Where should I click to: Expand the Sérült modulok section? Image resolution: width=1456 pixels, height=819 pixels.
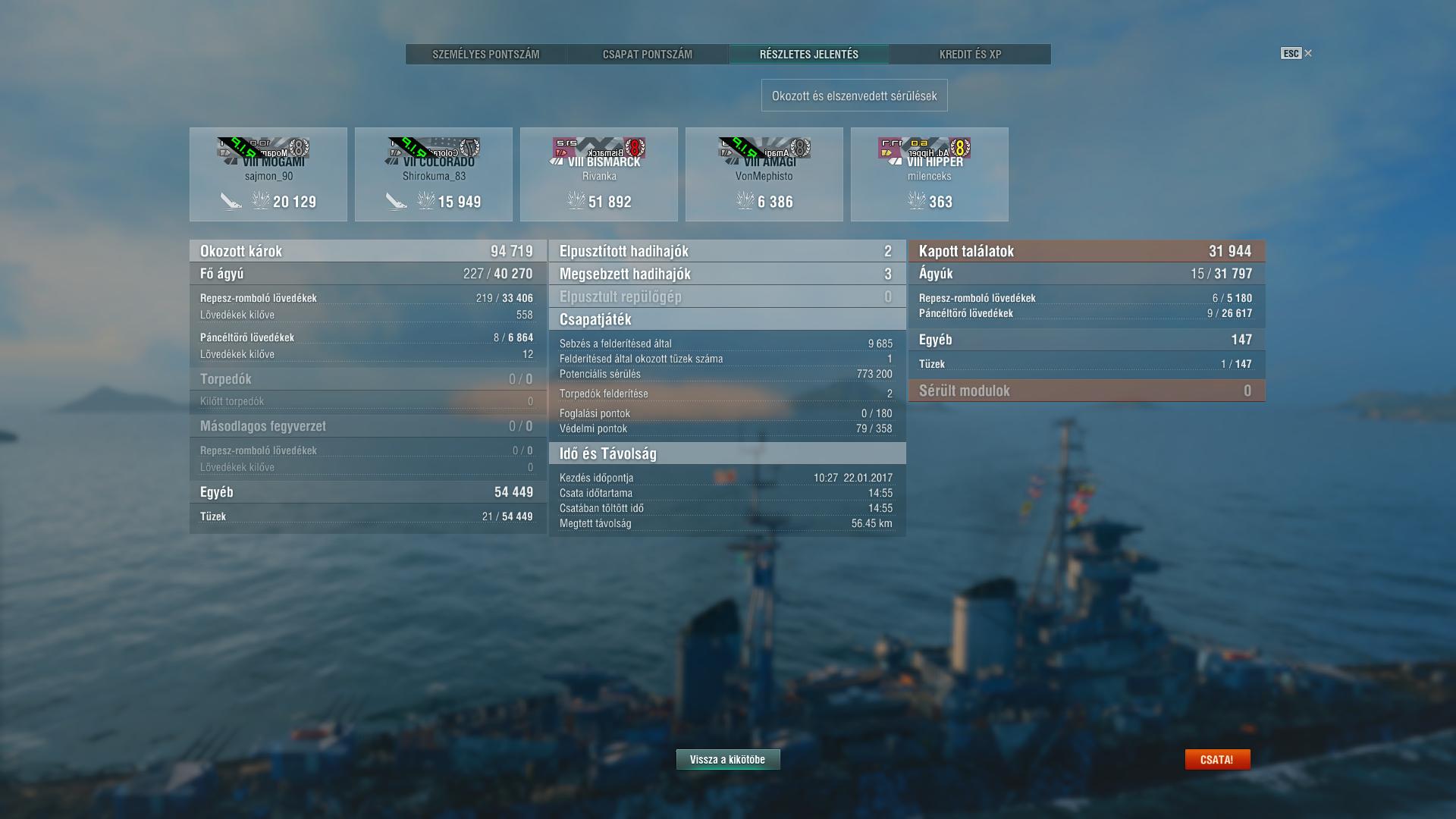click(1087, 391)
